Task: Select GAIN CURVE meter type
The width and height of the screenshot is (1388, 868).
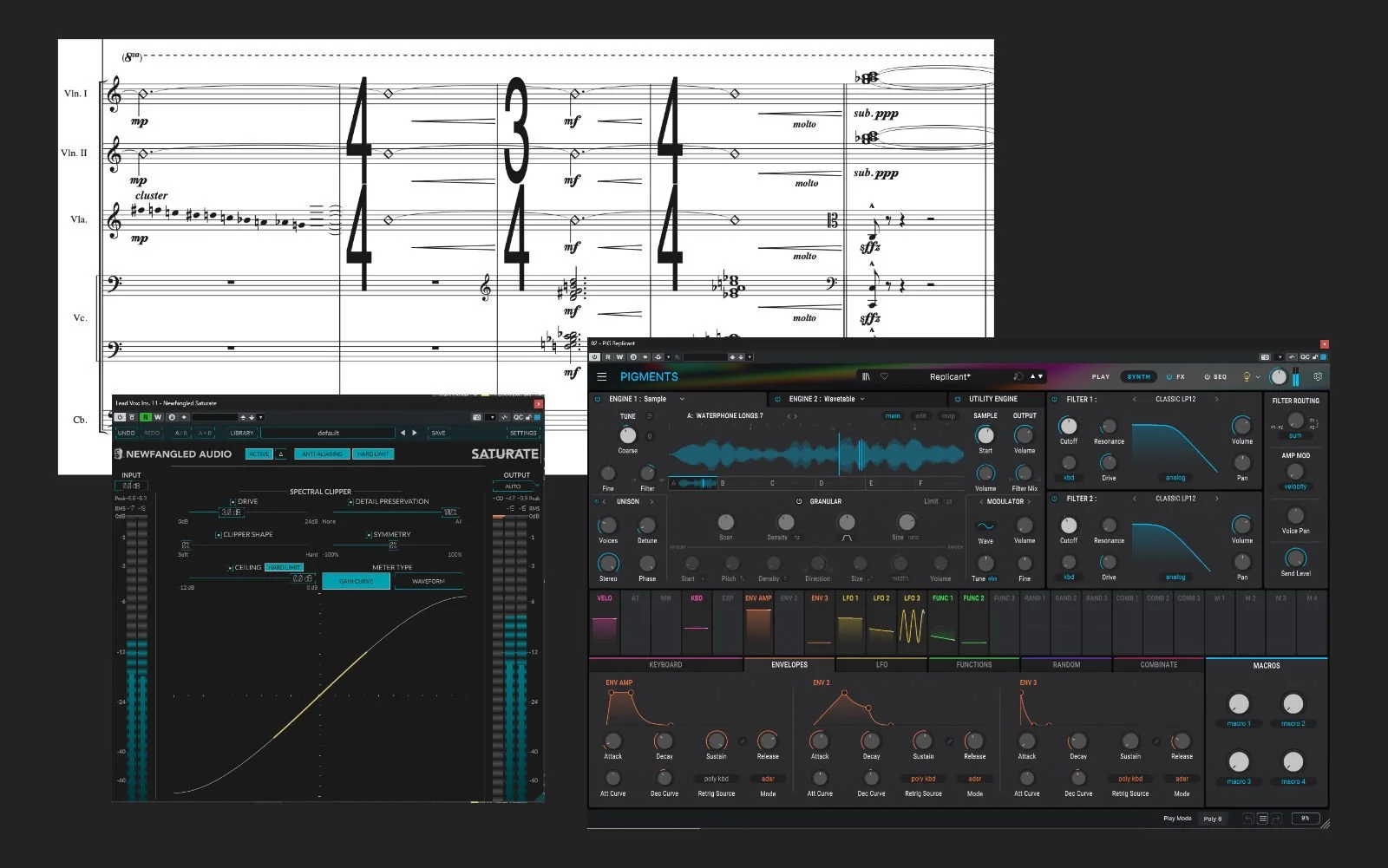Action: click(x=356, y=581)
